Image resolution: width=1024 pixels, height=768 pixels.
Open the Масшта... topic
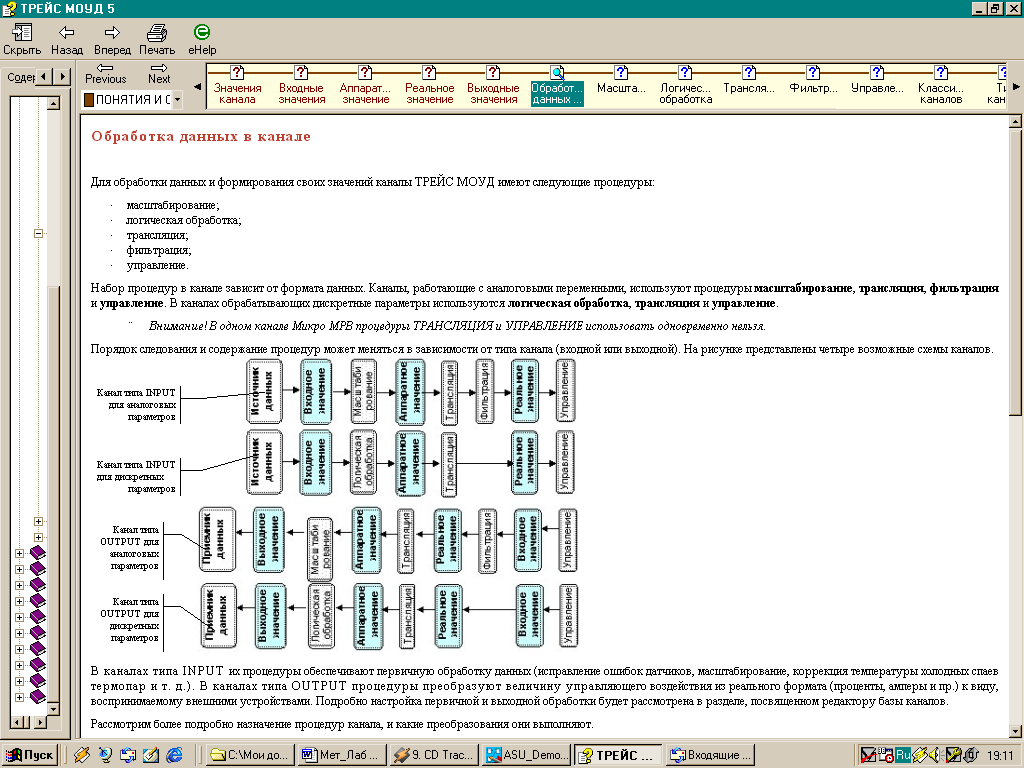[620, 80]
